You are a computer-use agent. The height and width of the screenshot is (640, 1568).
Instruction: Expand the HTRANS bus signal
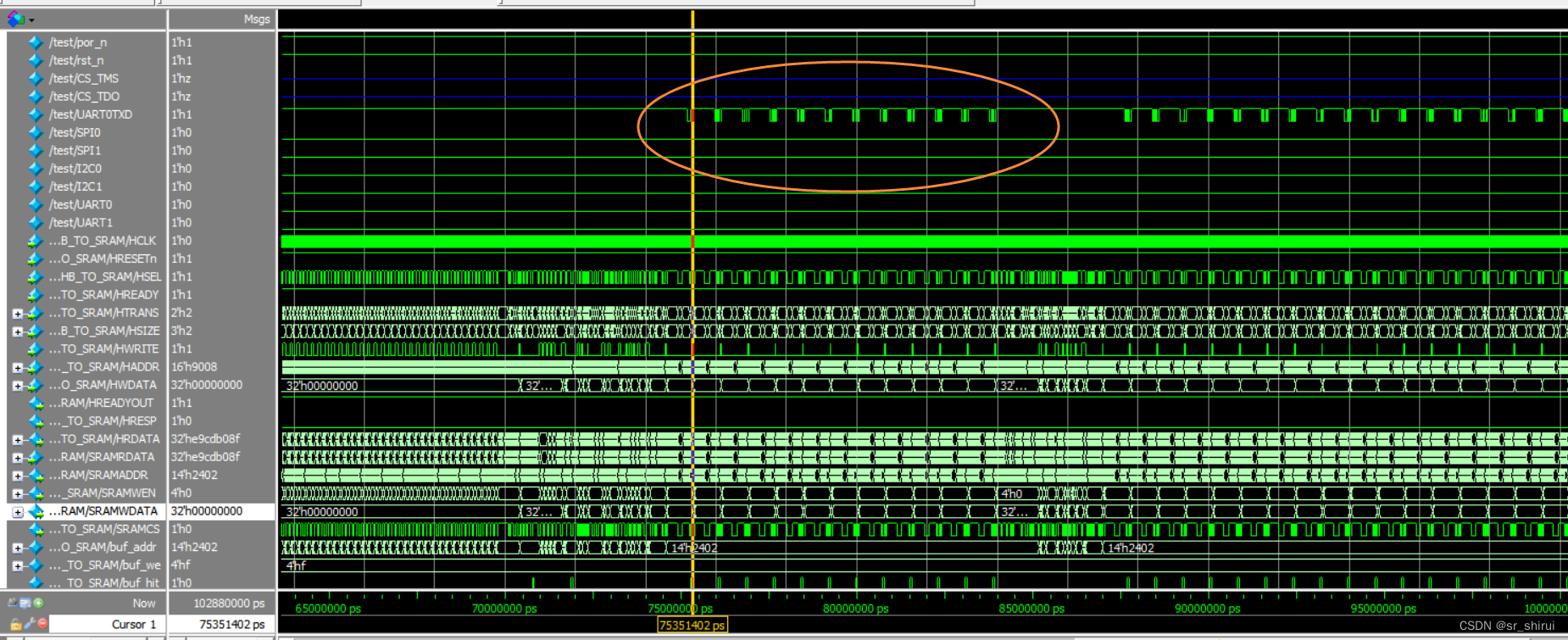click(17, 313)
